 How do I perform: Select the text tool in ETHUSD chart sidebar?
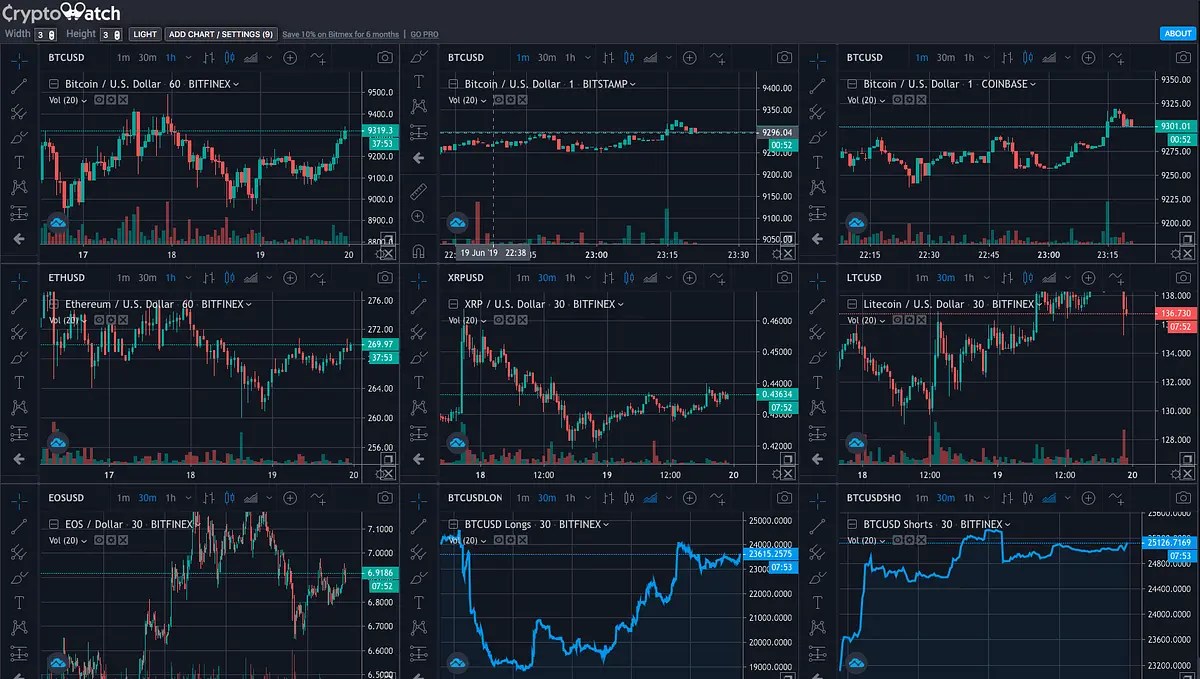coord(19,382)
